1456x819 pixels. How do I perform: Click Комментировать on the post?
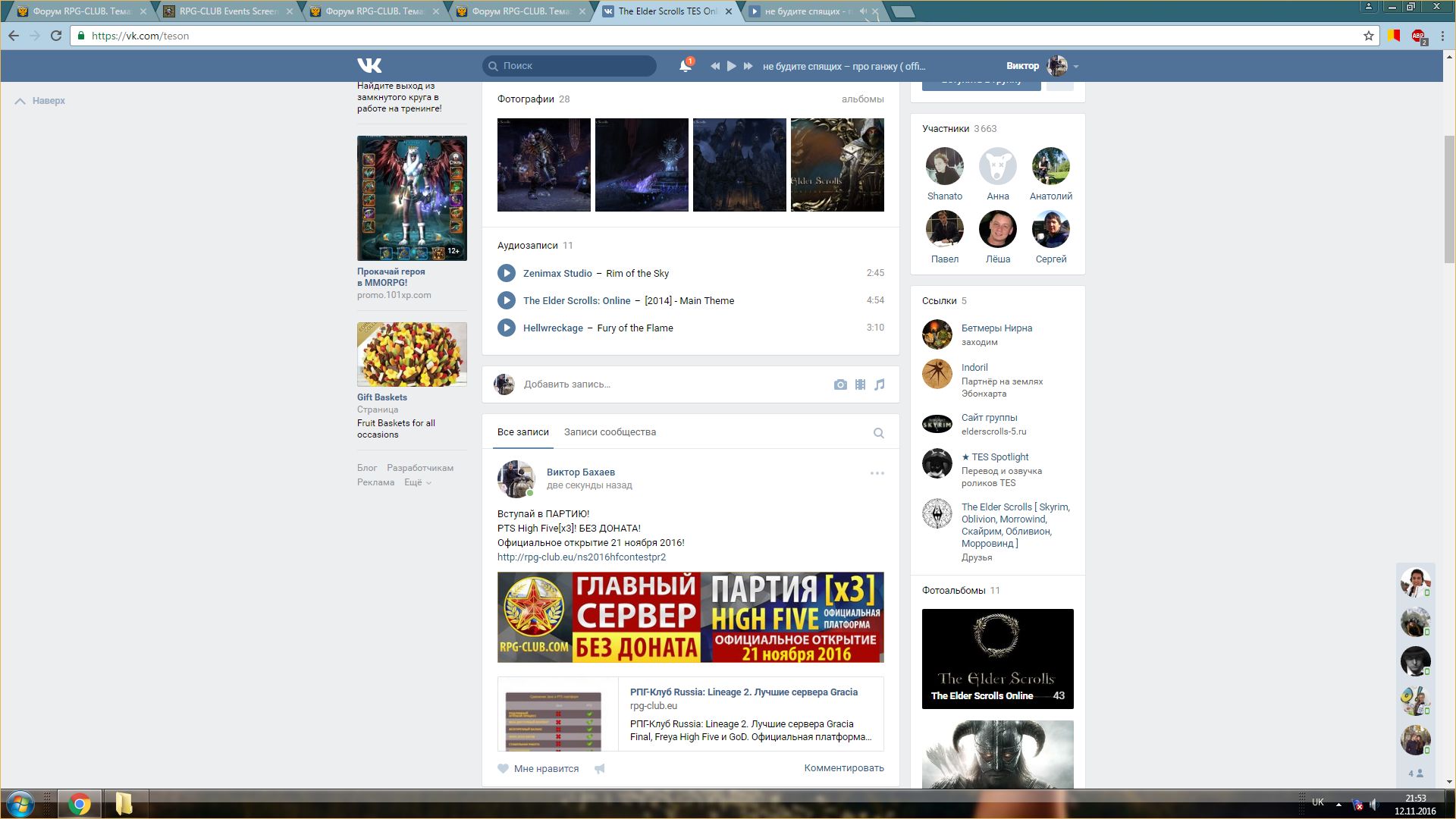(x=844, y=768)
